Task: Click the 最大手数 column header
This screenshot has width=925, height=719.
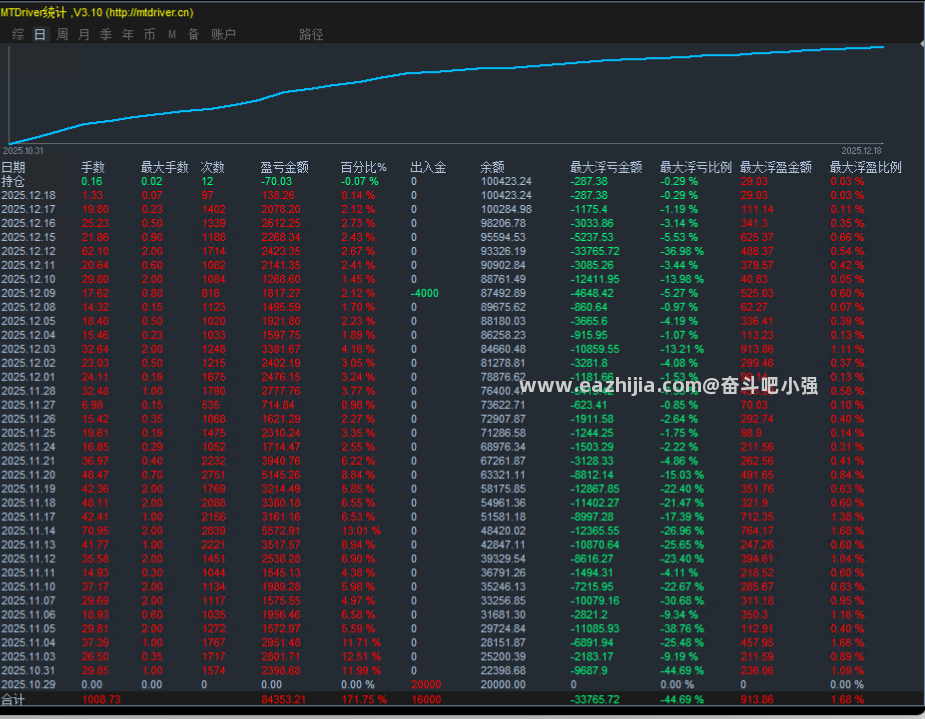Action: tap(165, 168)
